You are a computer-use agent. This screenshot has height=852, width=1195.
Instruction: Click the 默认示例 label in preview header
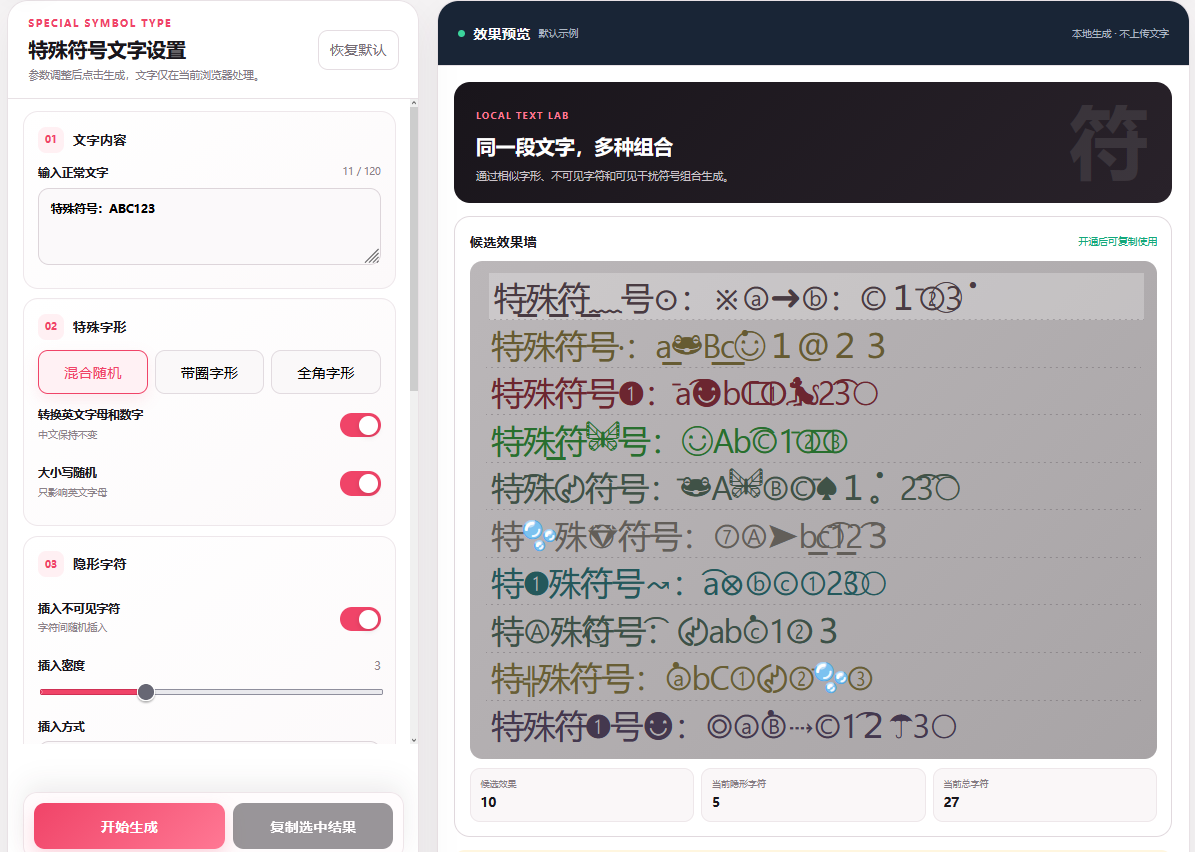(x=559, y=34)
